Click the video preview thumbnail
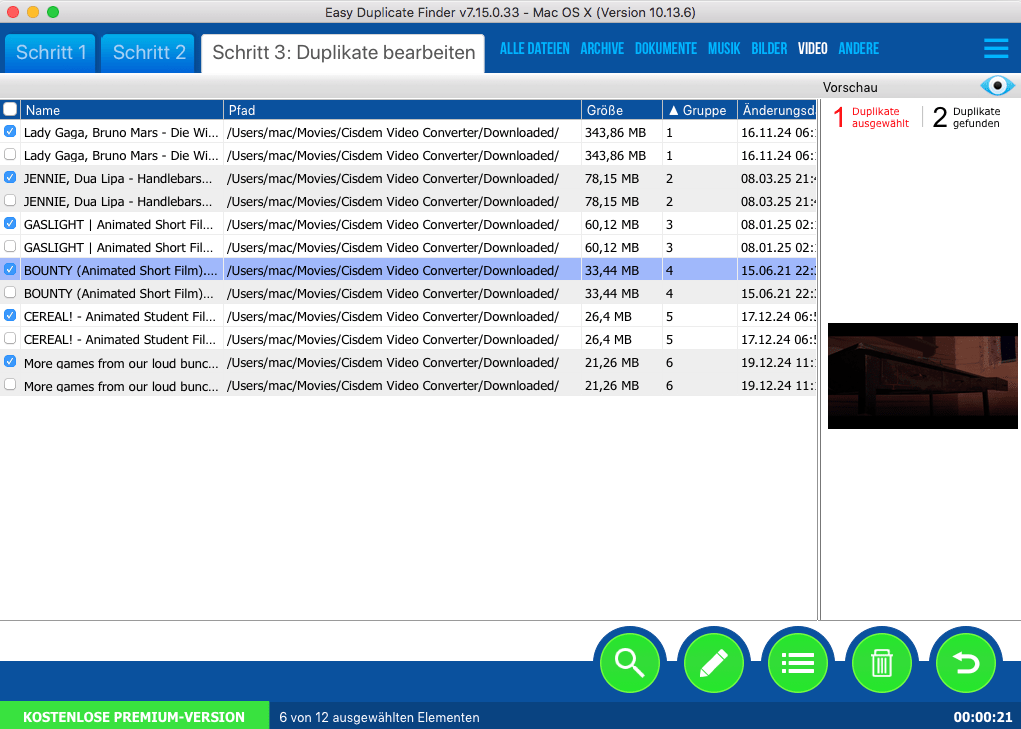This screenshot has height=729, width=1021. pyautogui.click(x=922, y=376)
